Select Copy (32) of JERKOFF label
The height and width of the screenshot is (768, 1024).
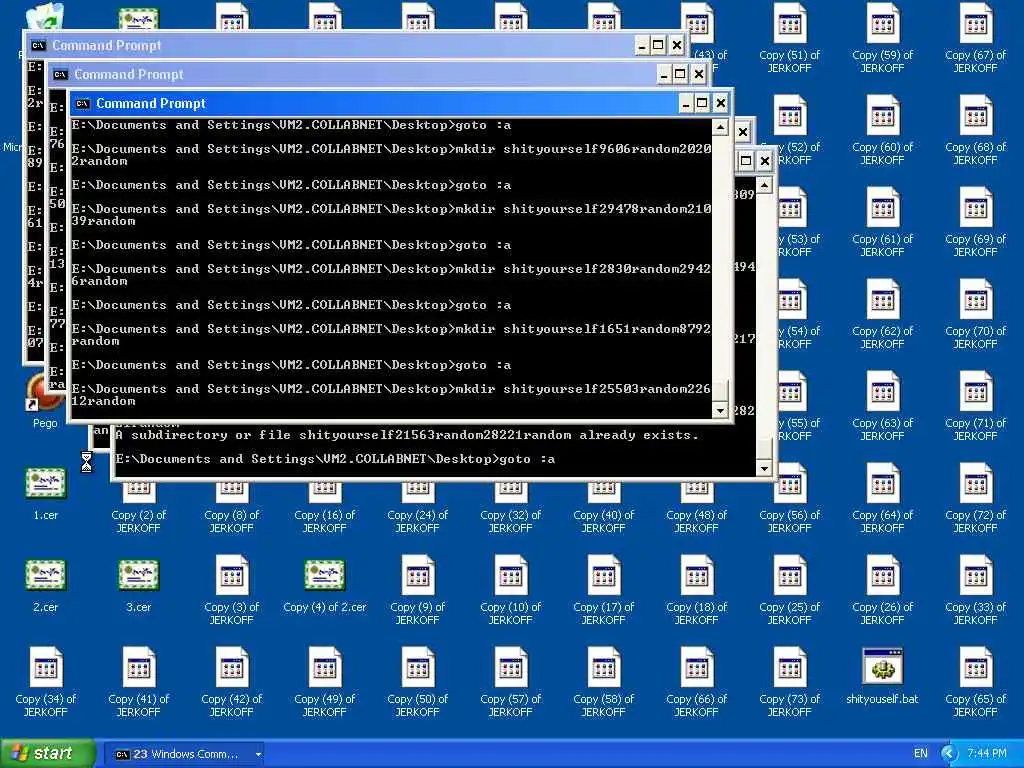pyautogui.click(x=510, y=521)
